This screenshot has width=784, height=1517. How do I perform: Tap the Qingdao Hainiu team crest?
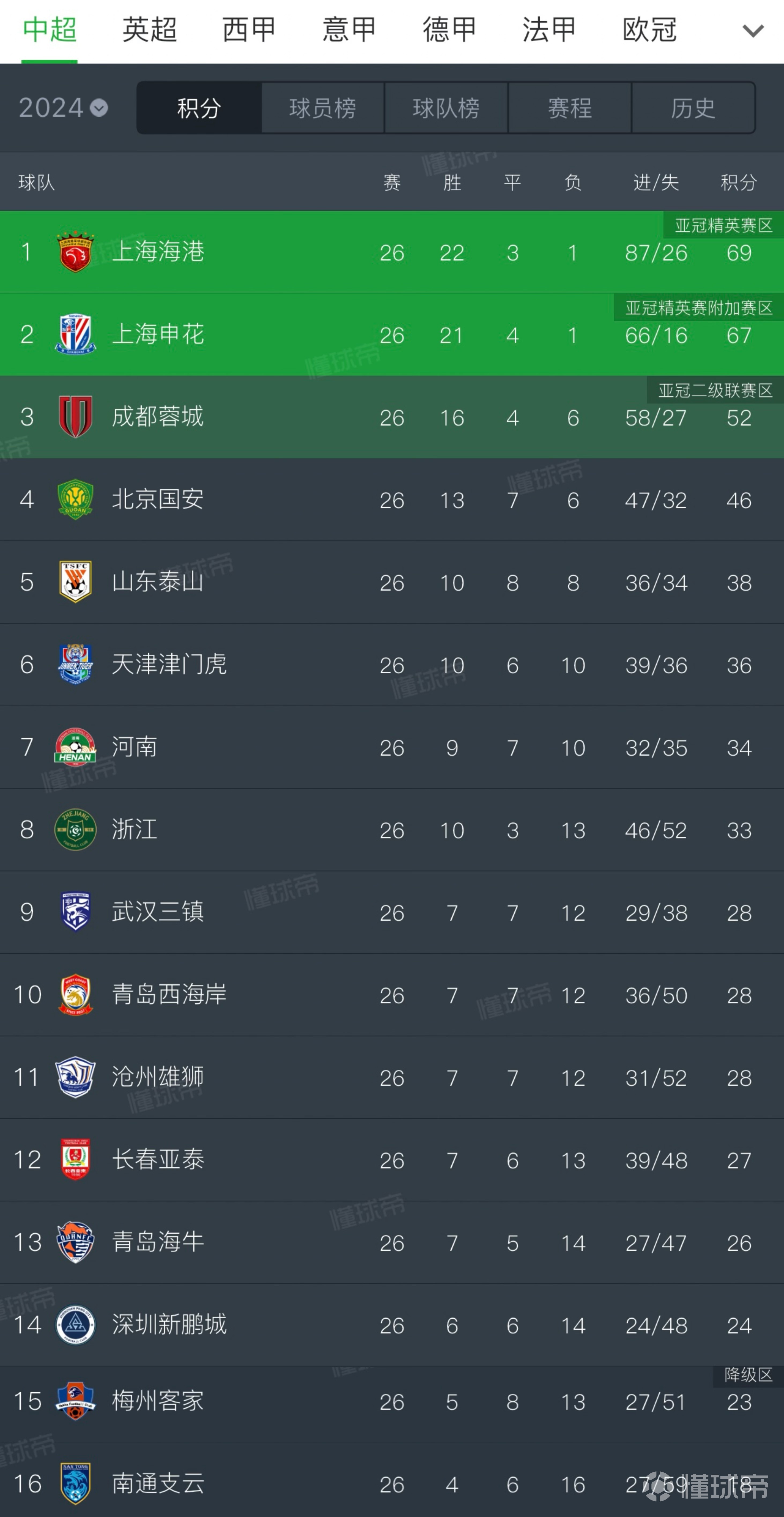pos(75,1242)
